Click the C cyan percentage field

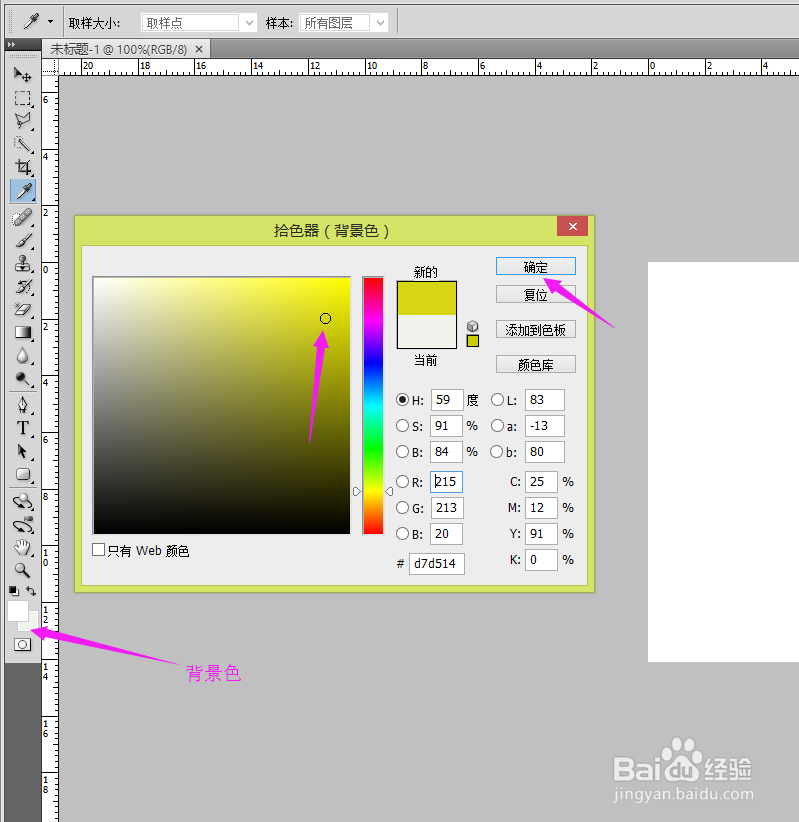[541, 482]
